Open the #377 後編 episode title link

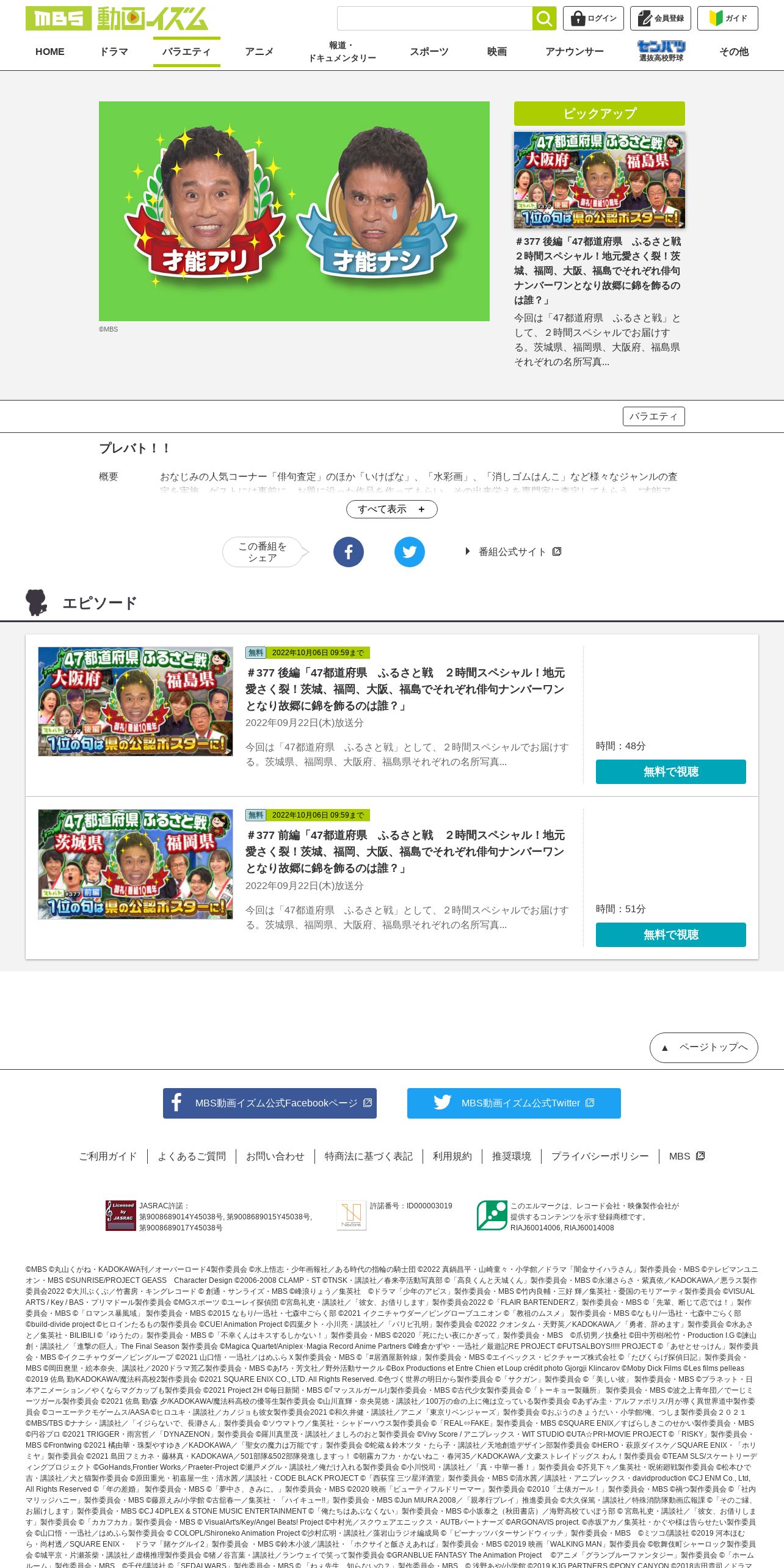click(405, 689)
